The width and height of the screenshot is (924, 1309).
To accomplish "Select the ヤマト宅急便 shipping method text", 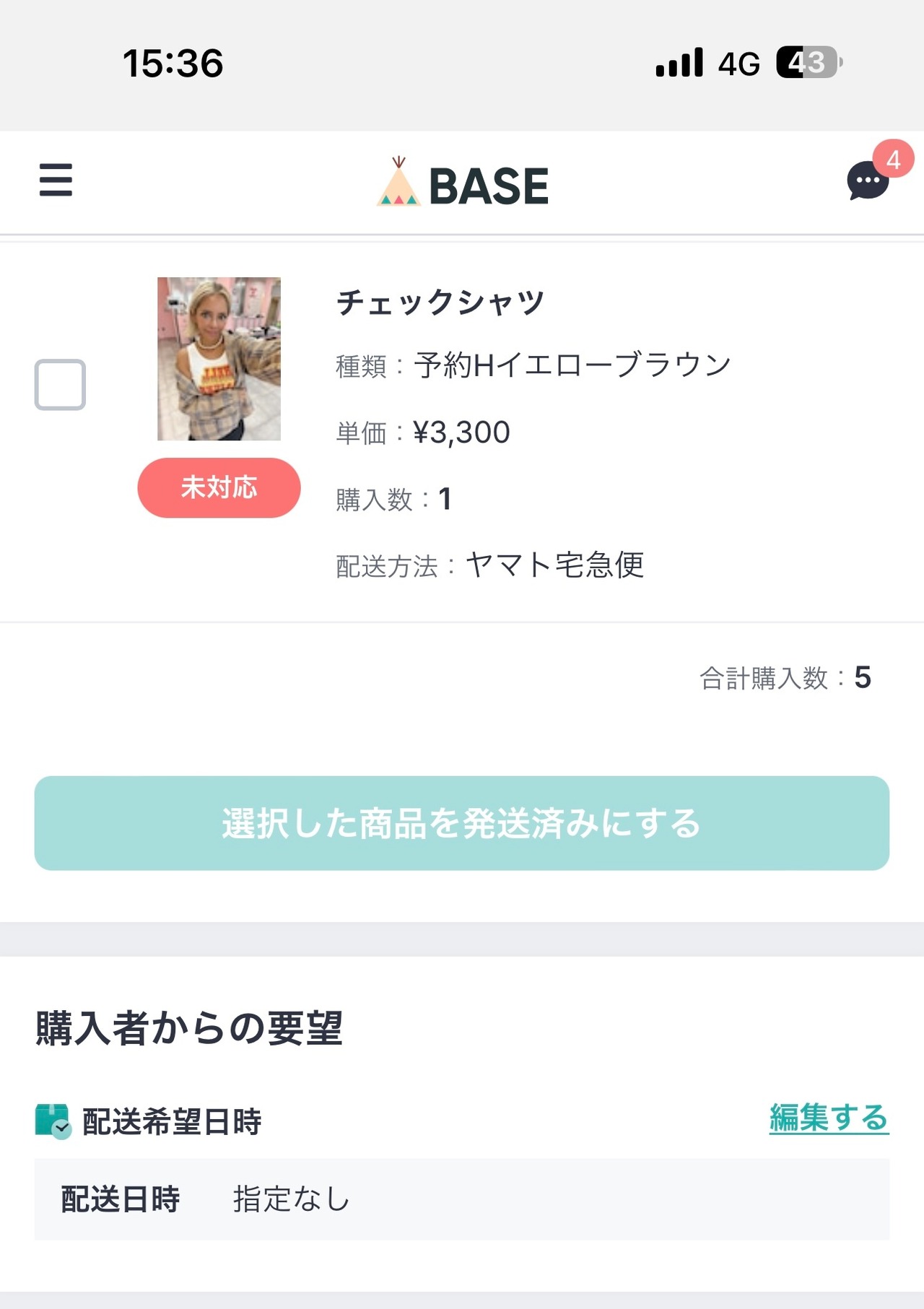I will (x=554, y=565).
